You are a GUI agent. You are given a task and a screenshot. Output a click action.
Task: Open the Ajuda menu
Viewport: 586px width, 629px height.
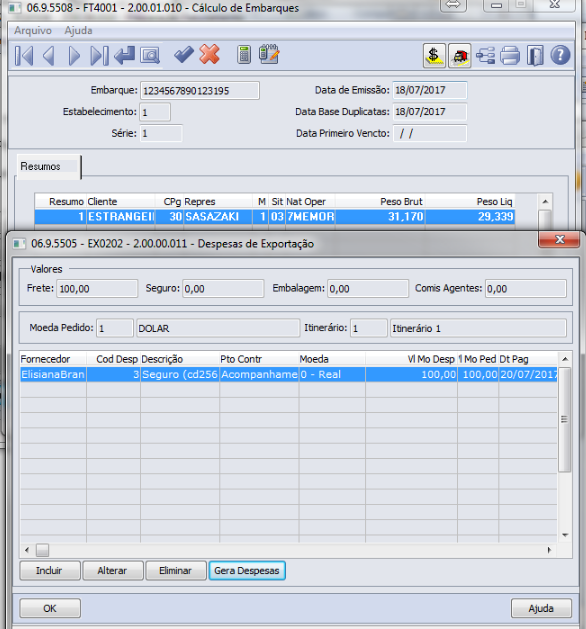pyautogui.click(x=78, y=30)
